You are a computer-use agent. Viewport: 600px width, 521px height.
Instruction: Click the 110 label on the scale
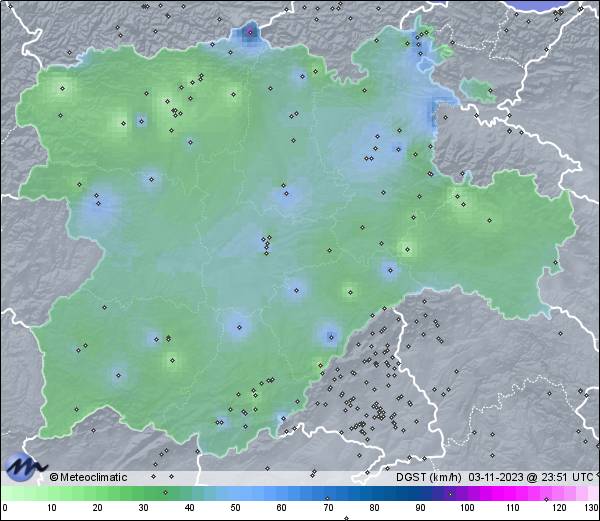pyautogui.click(x=513, y=508)
